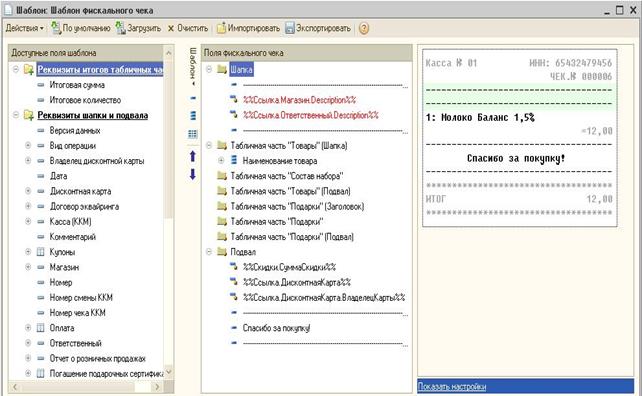Select Номер чека ККМ field

pyautogui.click(x=77, y=312)
